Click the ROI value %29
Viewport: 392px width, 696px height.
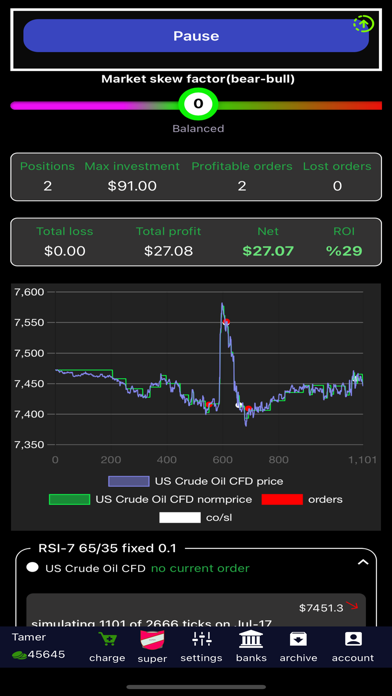[x=344, y=251]
